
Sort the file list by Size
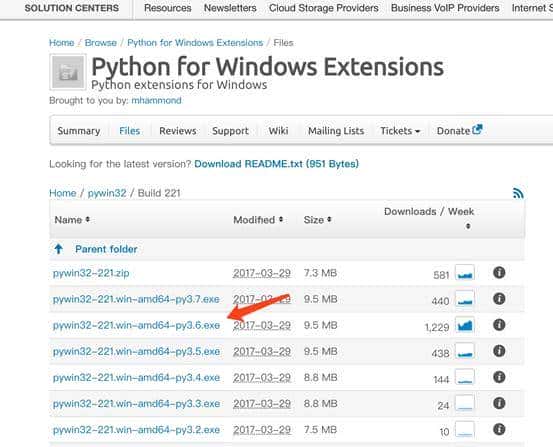pos(317,220)
